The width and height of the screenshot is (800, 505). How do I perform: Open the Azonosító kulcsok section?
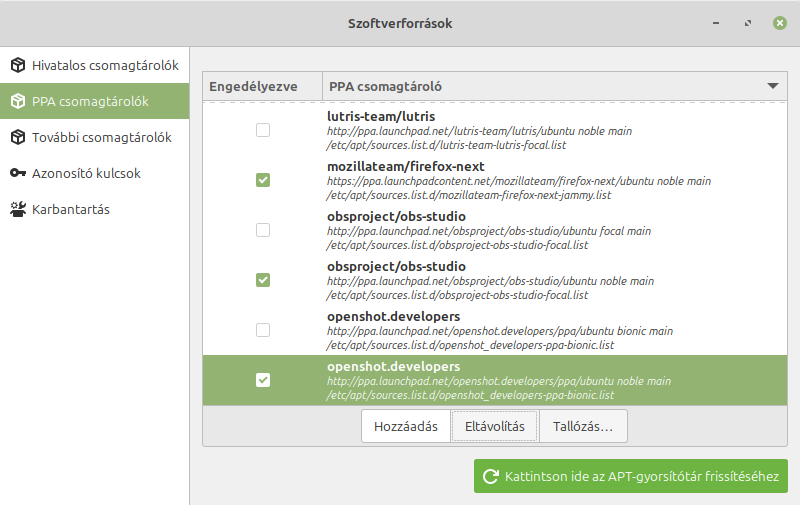coord(94,173)
